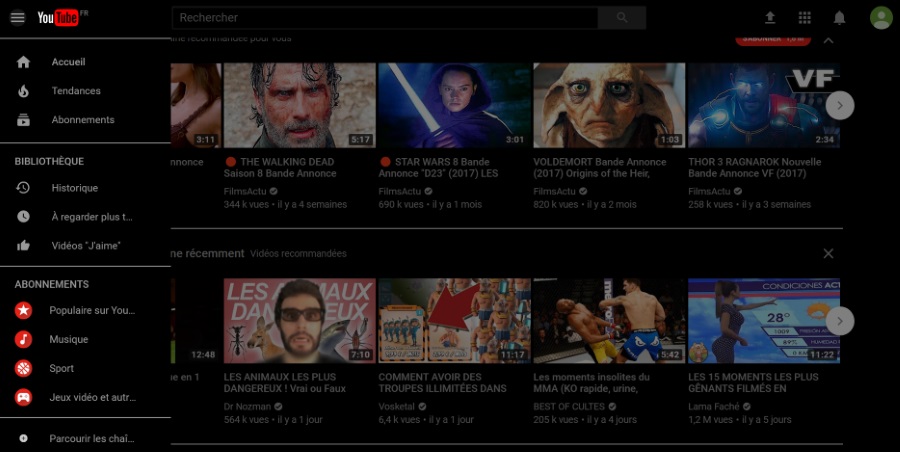Viewport: 900px width, 452px height.
Task: Open Les moments insolites du MMA title
Action: tap(591, 383)
